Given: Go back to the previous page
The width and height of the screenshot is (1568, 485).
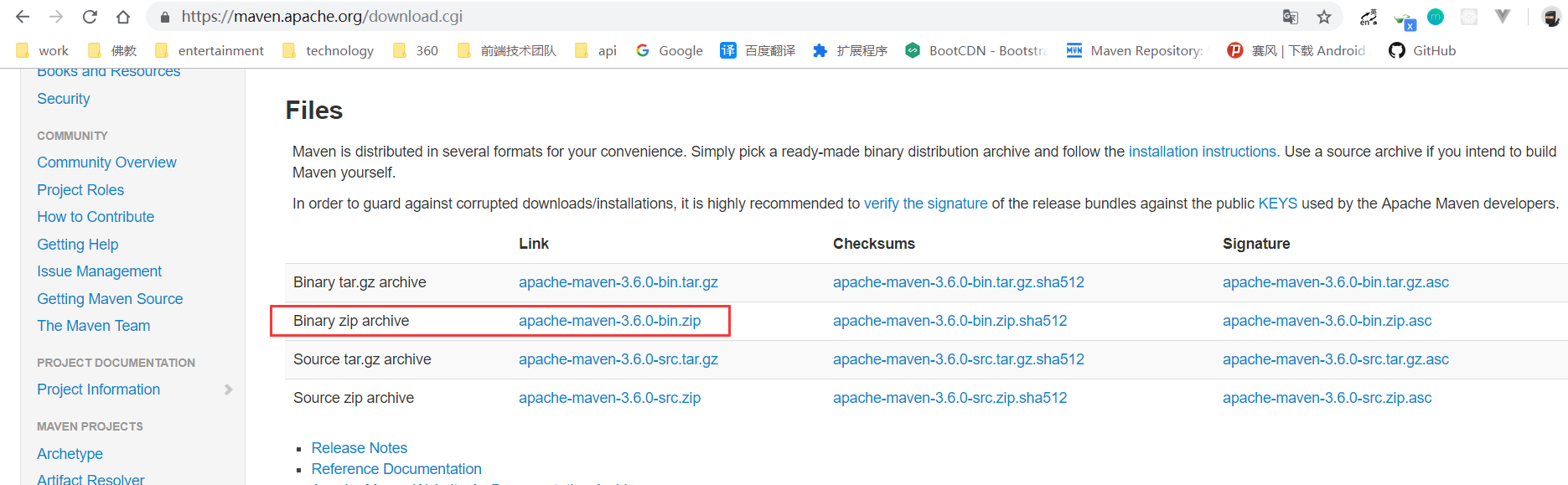Looking at the screenshot, I should click(23, 17).
